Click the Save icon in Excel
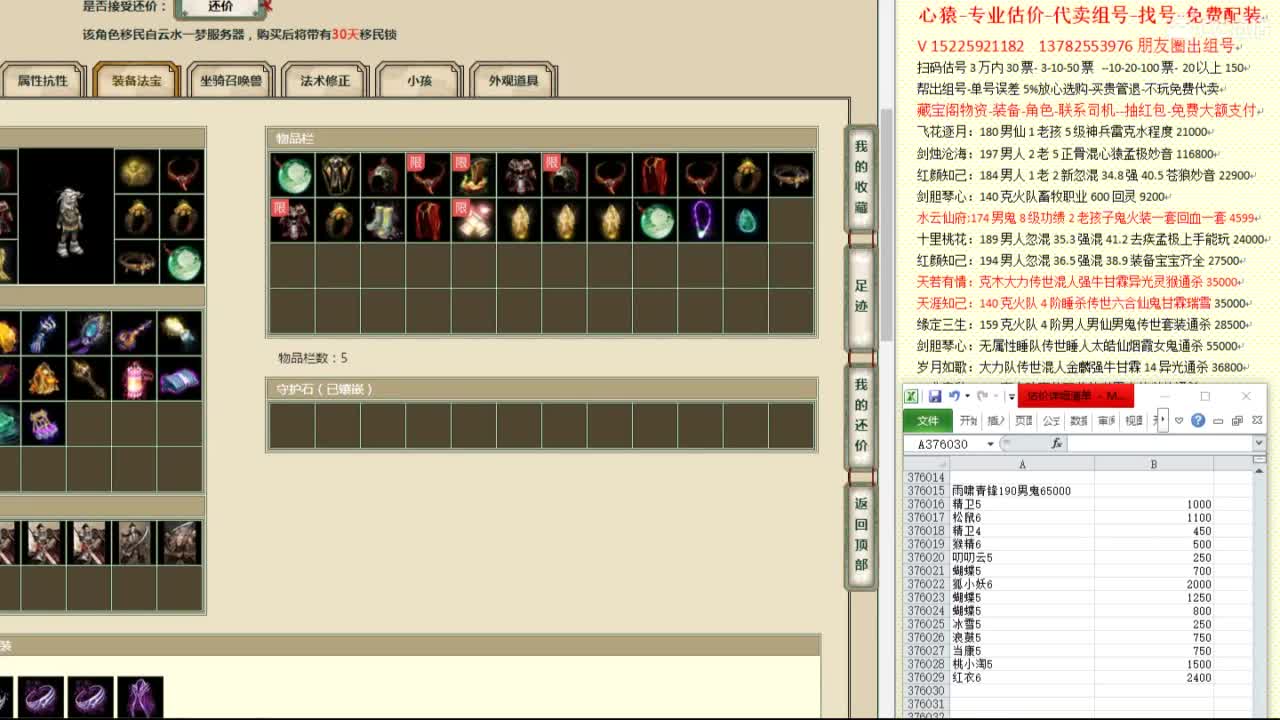The width and height of the screenshot is (1280, 720). pos(937,396)
